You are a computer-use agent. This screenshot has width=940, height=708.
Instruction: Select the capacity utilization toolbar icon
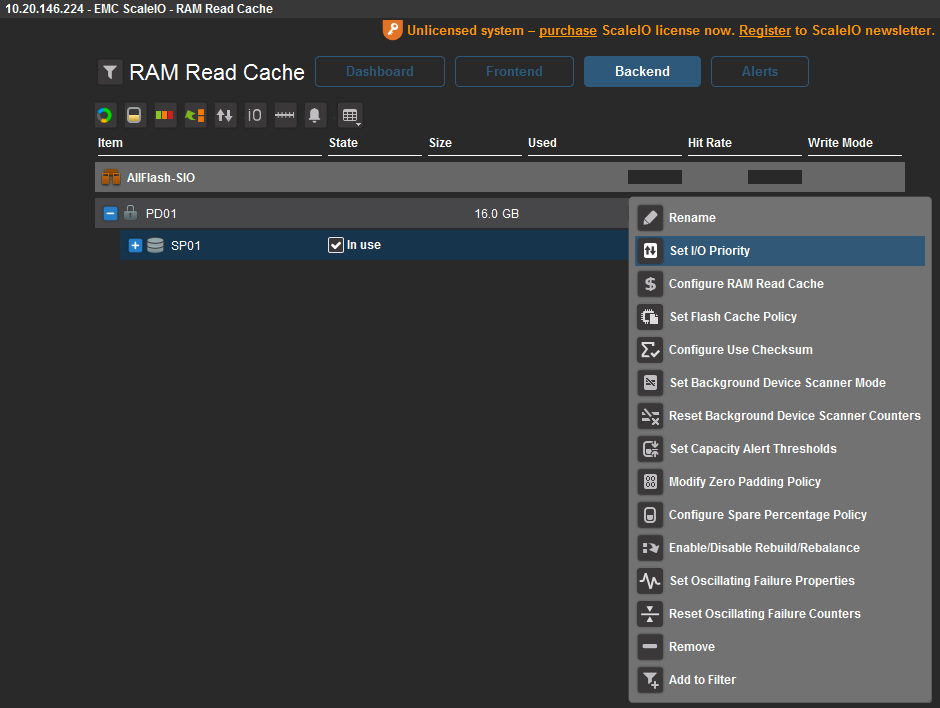click(134, 115)
